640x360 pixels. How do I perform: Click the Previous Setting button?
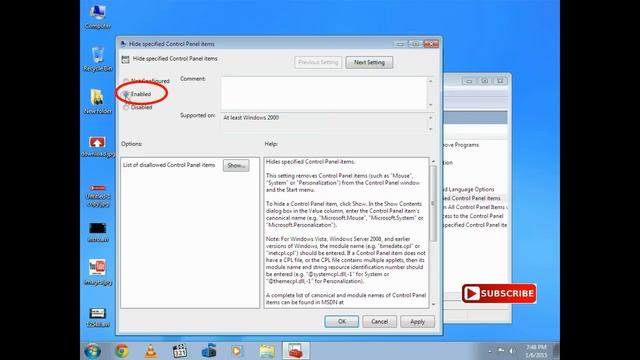pyautogui.click(x=318, y=62)
